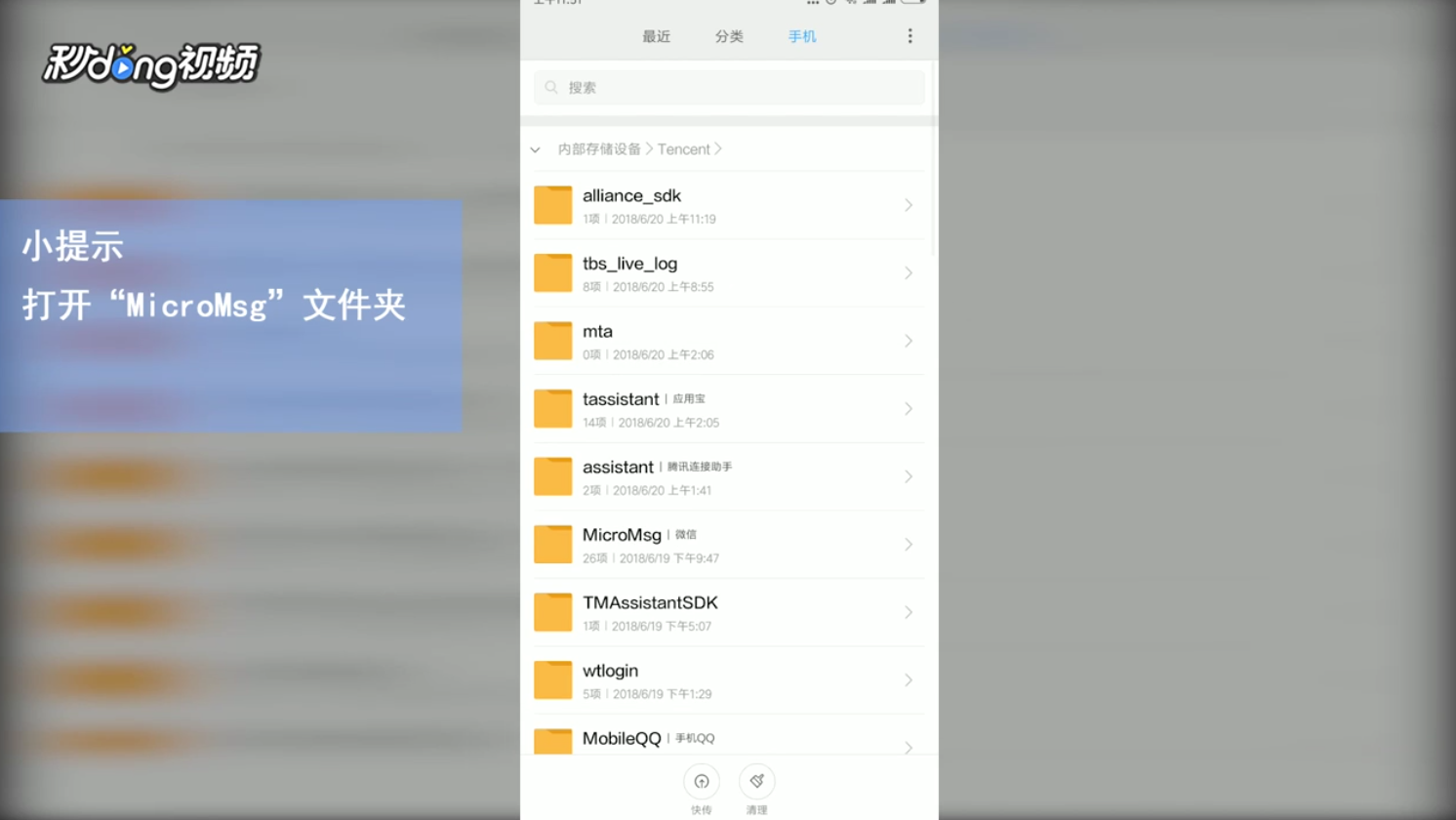Image resolution: width=1456 pixels, height=820 pixels.
Task: Click the assistant folder icon
Action: point(552,476)
